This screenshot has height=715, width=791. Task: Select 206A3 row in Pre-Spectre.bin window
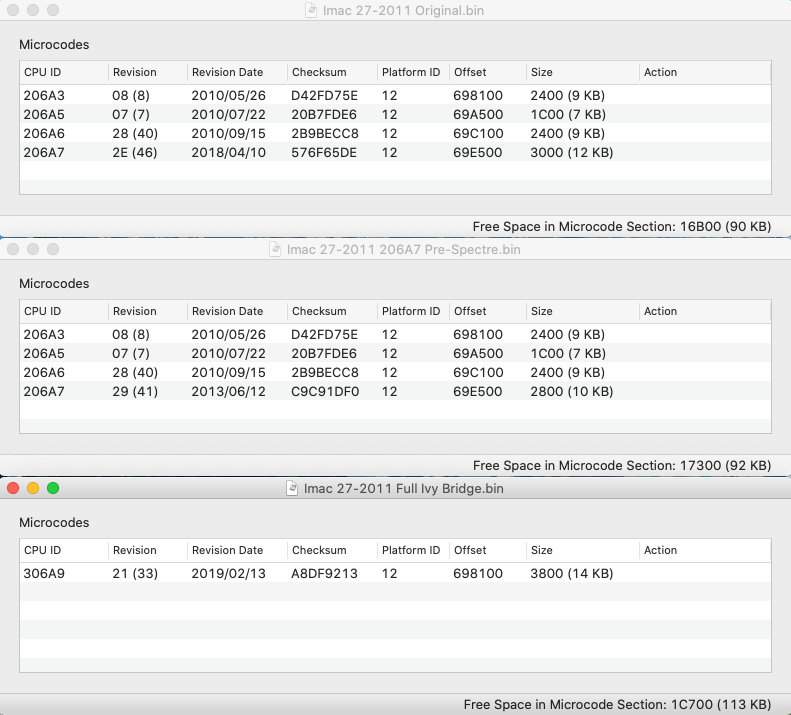click(x=396, y=335)
